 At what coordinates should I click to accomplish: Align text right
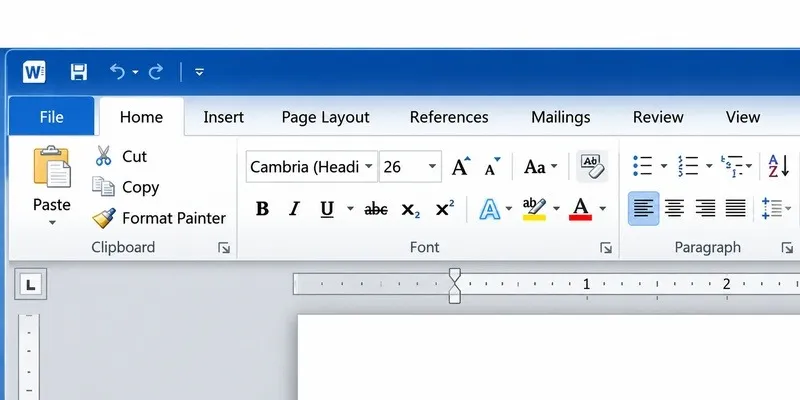pyautogui.click(x=705, y=209)
